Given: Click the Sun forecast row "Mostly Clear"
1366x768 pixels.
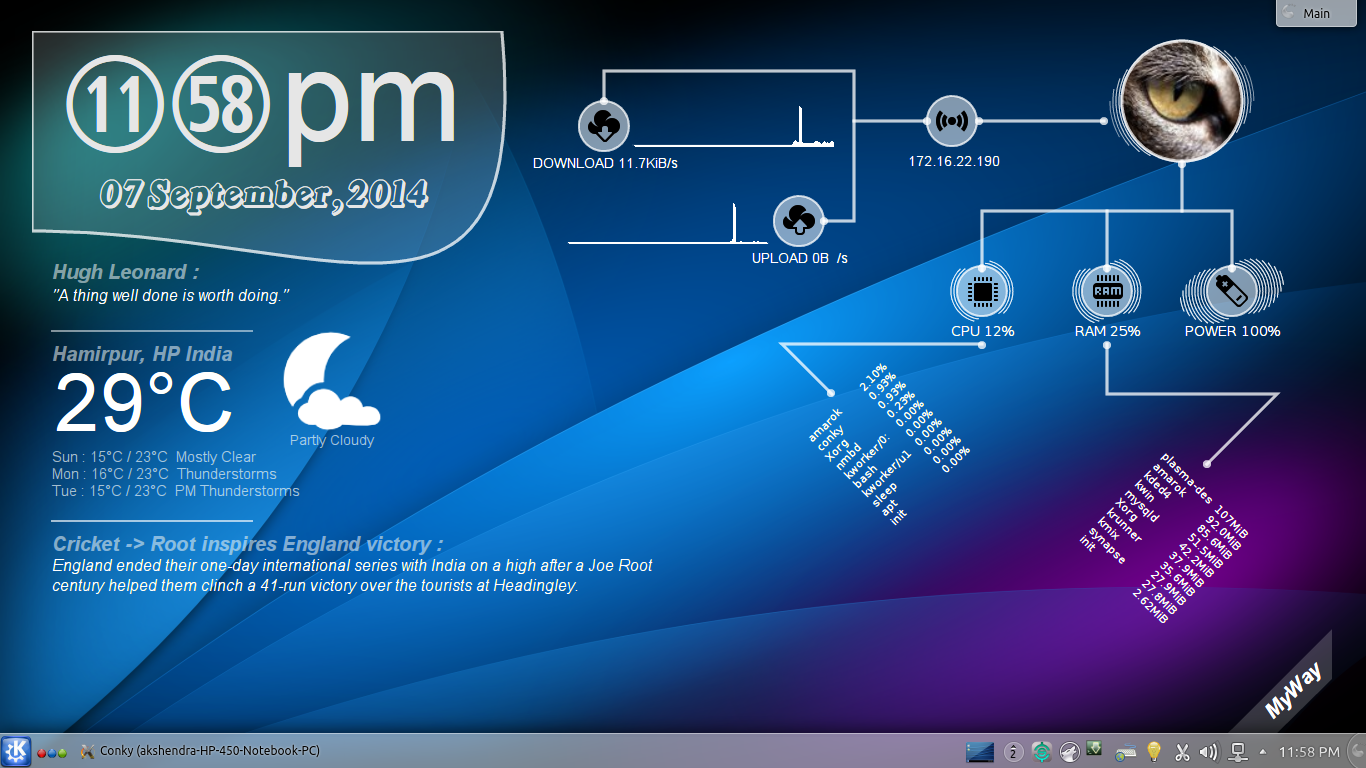Looking at the screenshot, I should (x=154, y=457).
